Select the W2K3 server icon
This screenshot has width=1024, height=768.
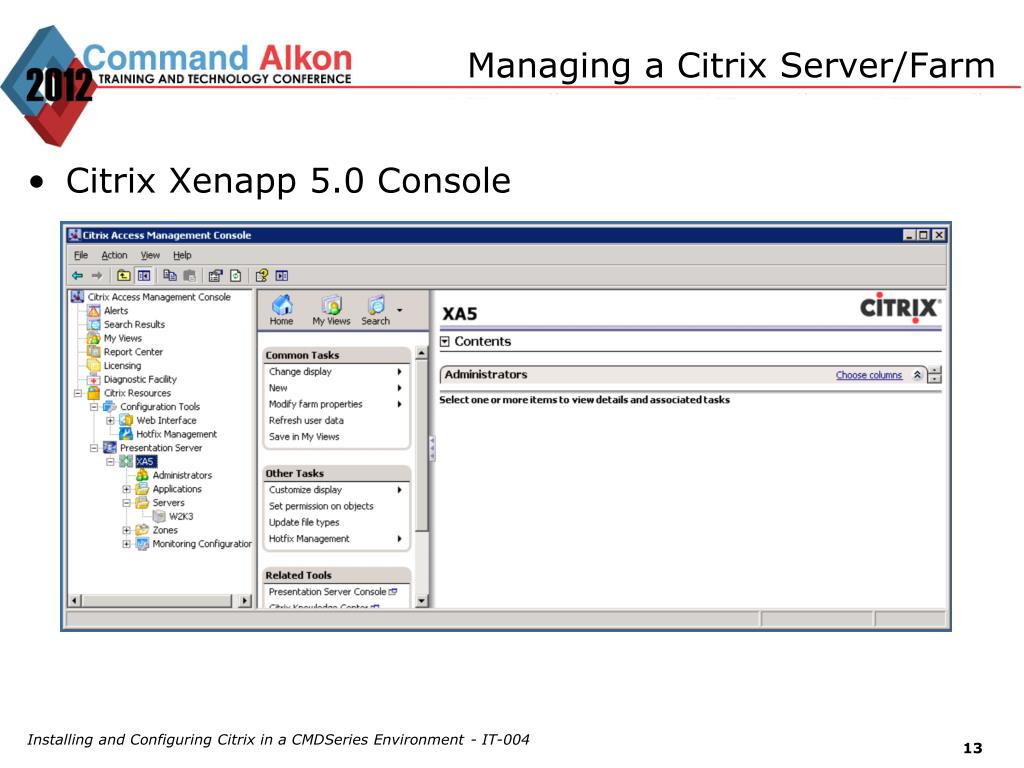(159, 516)
